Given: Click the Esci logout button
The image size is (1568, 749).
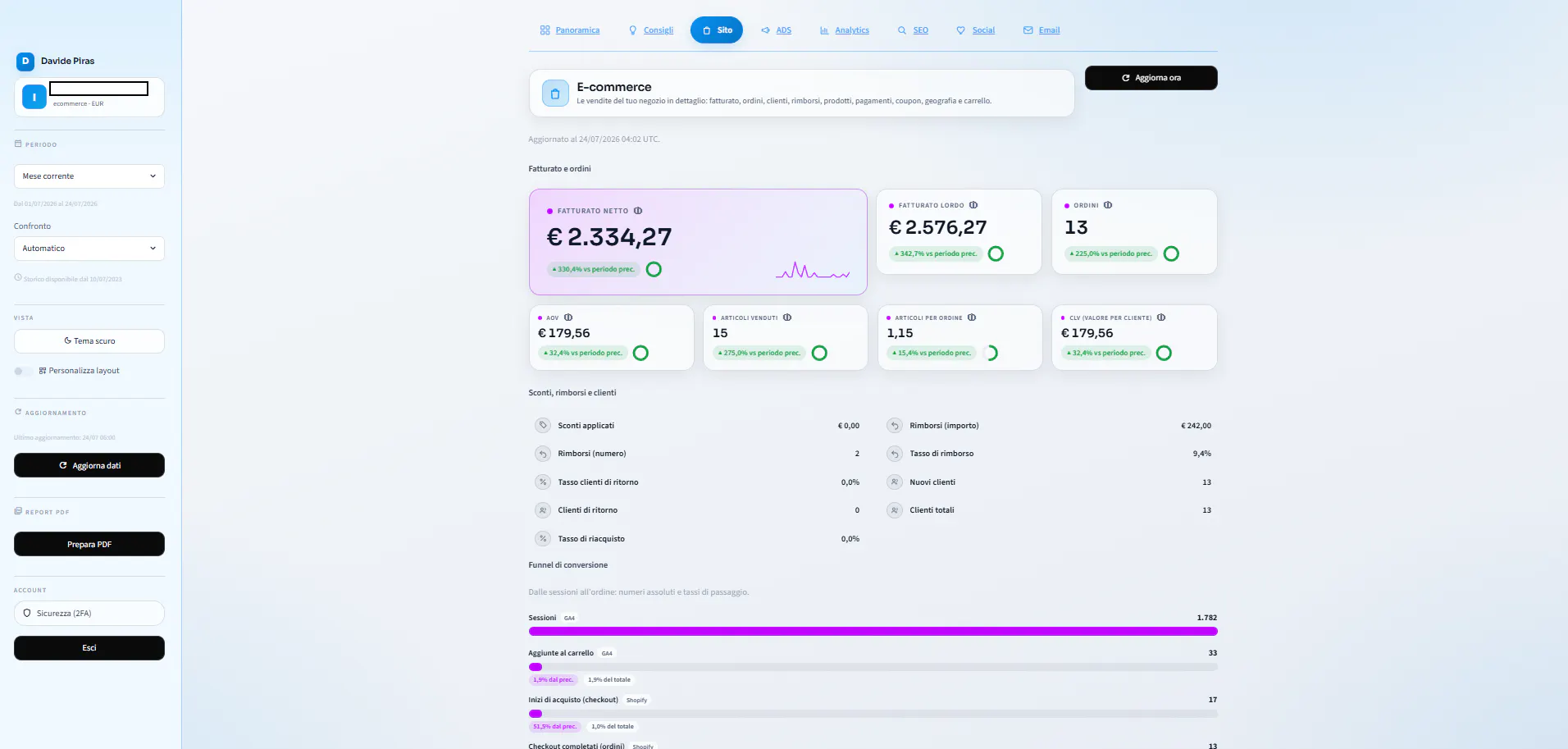Looking at the screenshot, I should point(89,648).
